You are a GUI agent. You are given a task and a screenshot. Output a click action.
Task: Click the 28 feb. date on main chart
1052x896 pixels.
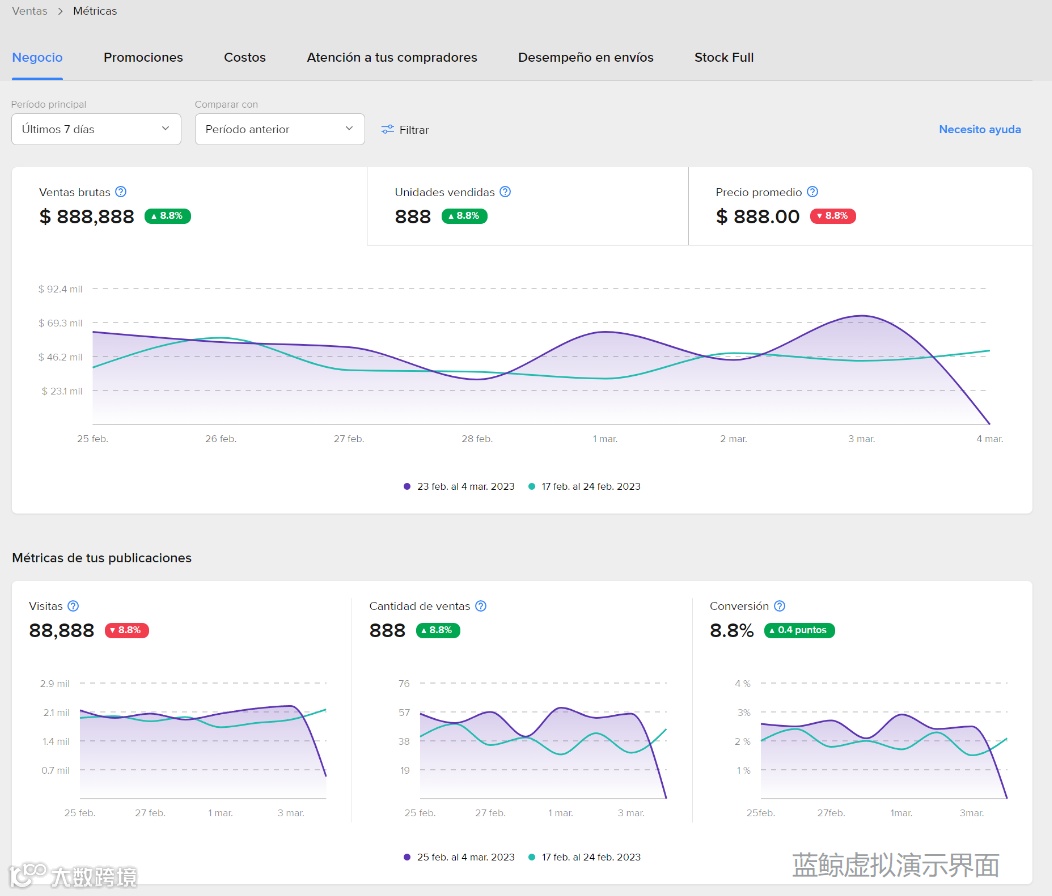pos(477,439)
